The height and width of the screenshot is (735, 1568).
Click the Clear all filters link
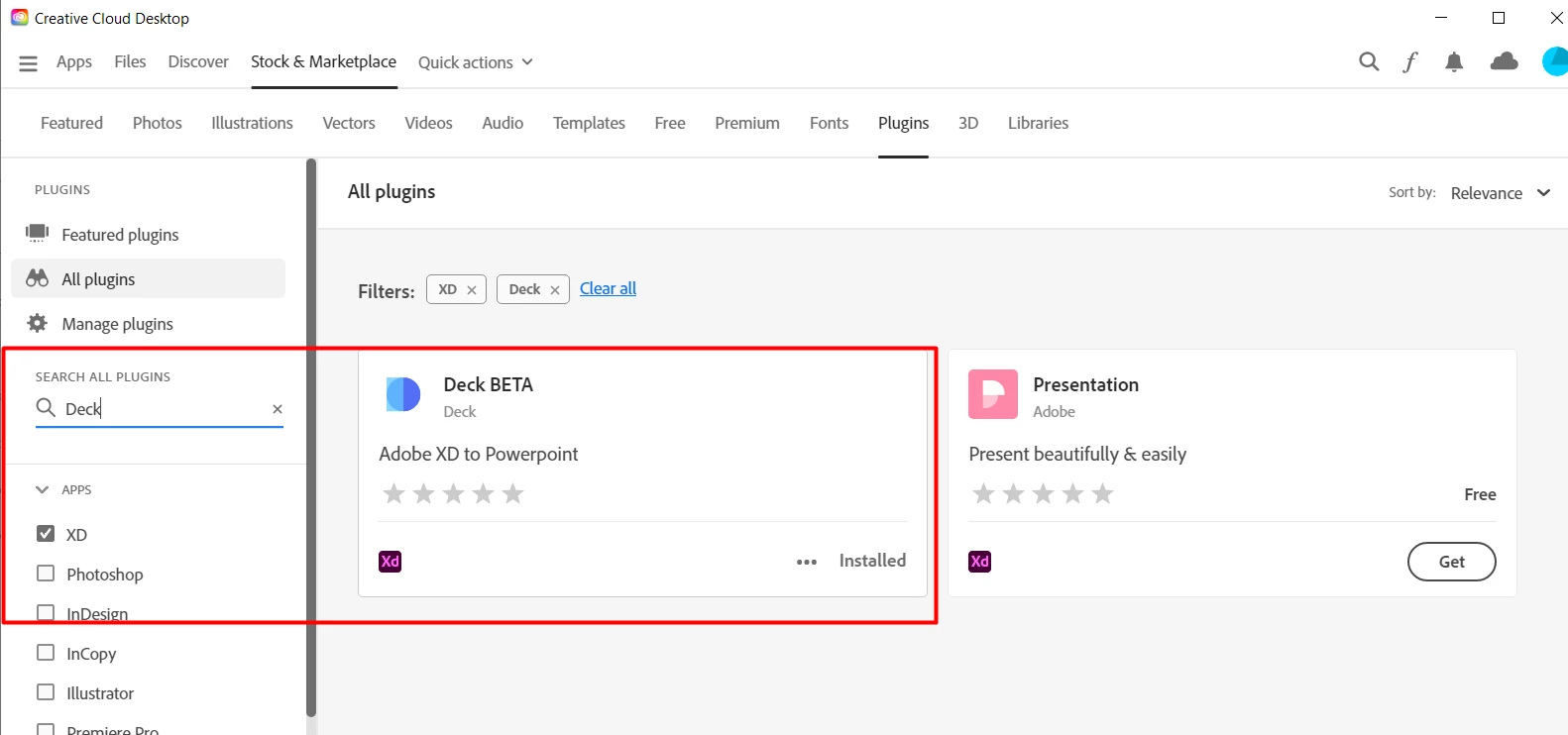coord(608,288)
